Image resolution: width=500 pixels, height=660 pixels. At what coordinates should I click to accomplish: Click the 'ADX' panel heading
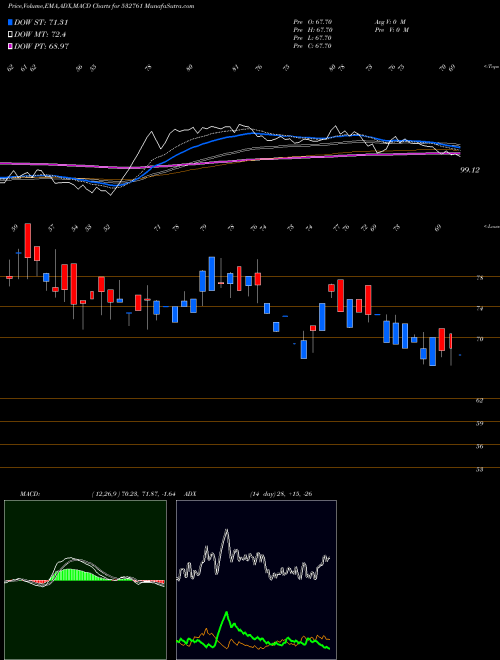189,494
